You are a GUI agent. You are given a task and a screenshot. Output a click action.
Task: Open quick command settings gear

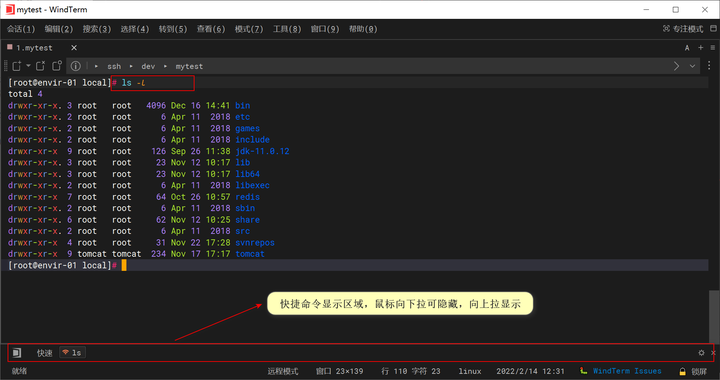(701, 352)
